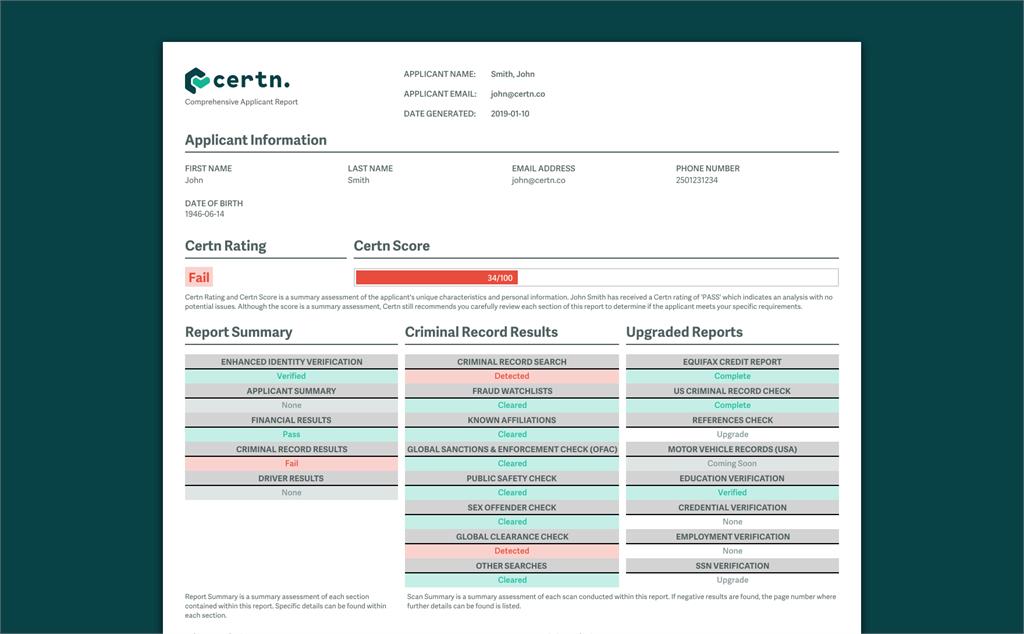
Task: Open the Equifax Credit Report section
Action: pos(732,361)
